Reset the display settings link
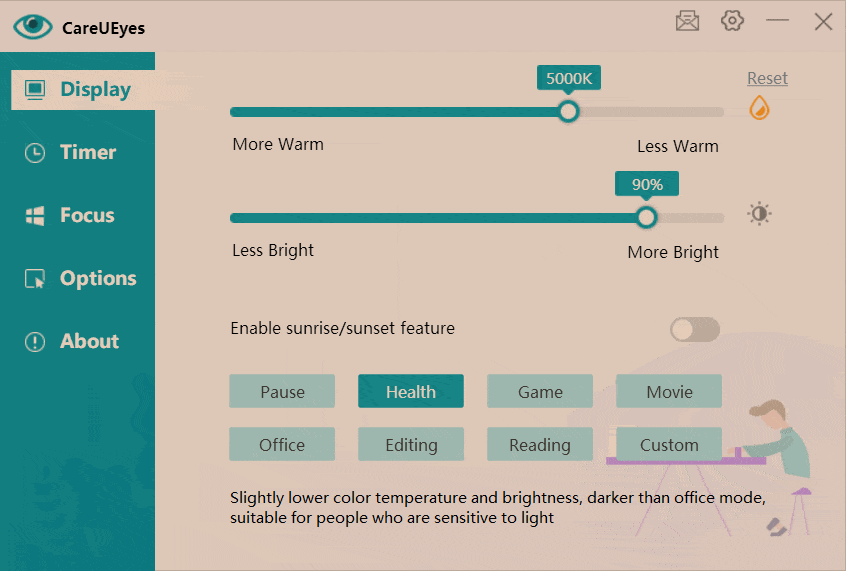 (x=767, y=78)
